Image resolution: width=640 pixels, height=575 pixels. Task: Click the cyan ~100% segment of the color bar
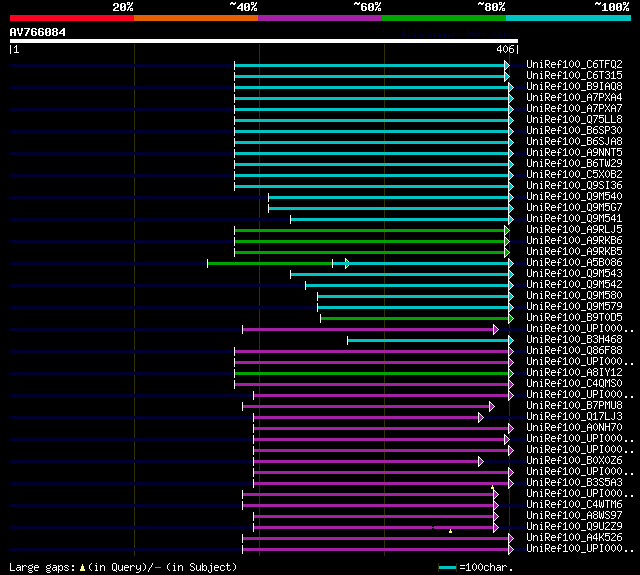point(569,18)
